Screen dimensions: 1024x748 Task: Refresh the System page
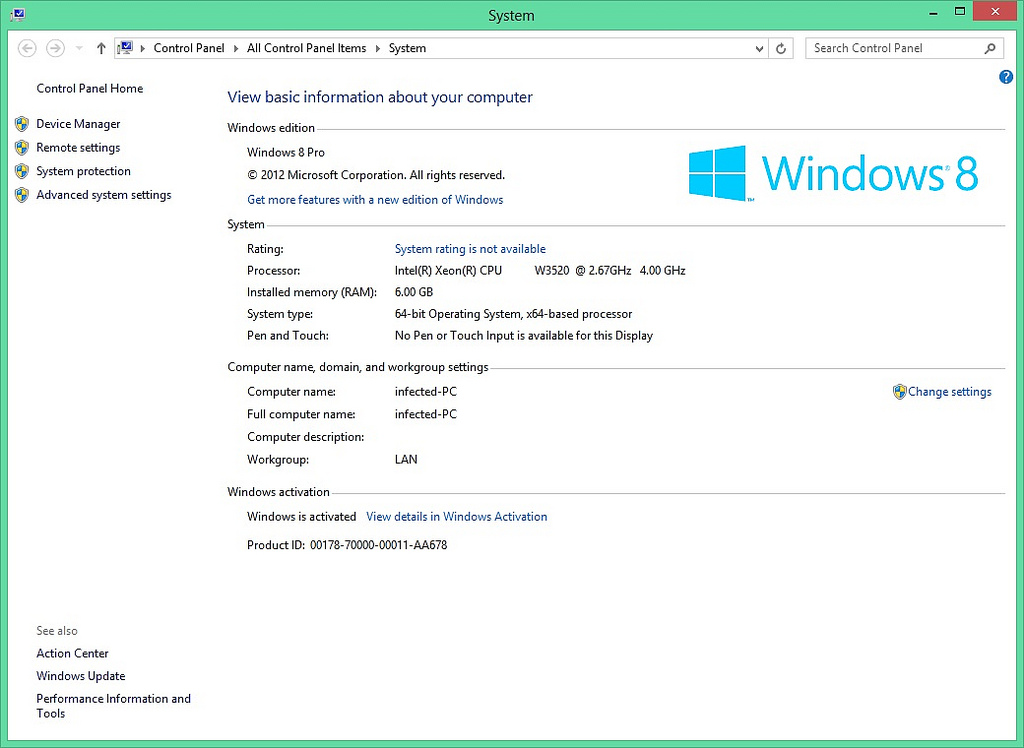(x=781, y=48)
